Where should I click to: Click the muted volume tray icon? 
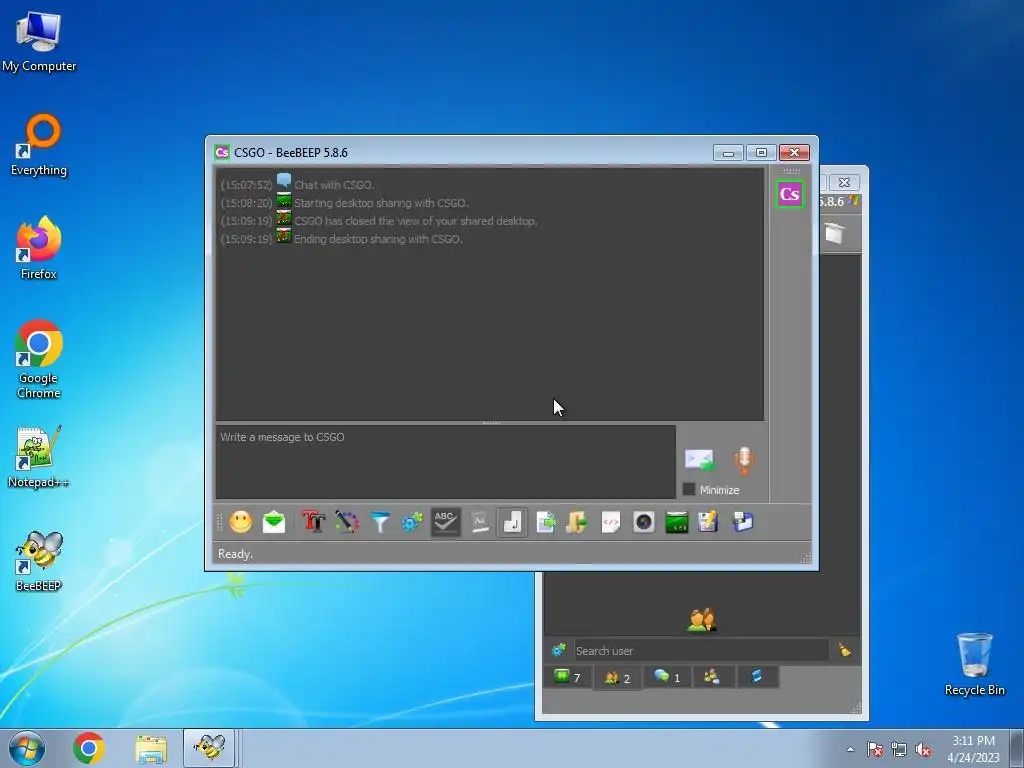click(923, 750)
